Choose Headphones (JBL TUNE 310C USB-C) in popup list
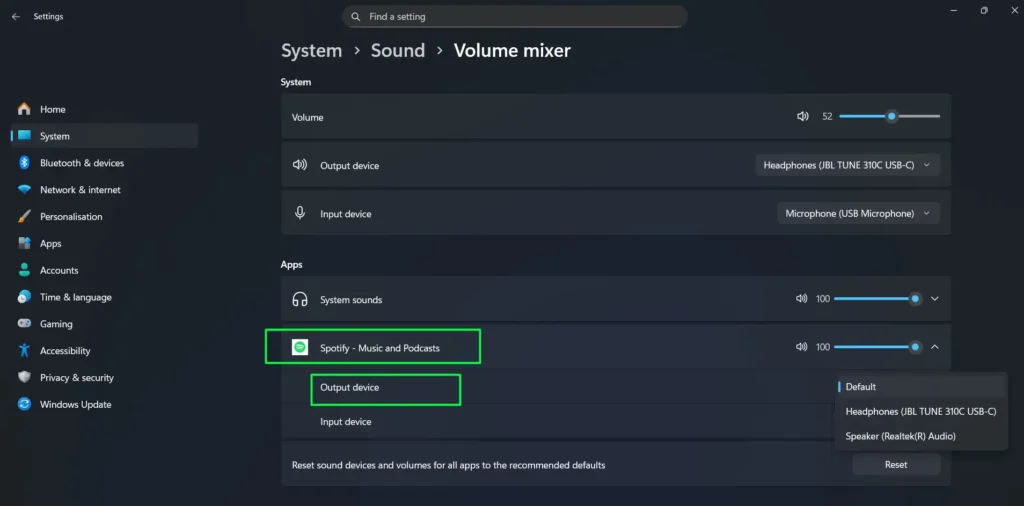The width and height of the screenshot is (1024, 506). pos(921,411)
